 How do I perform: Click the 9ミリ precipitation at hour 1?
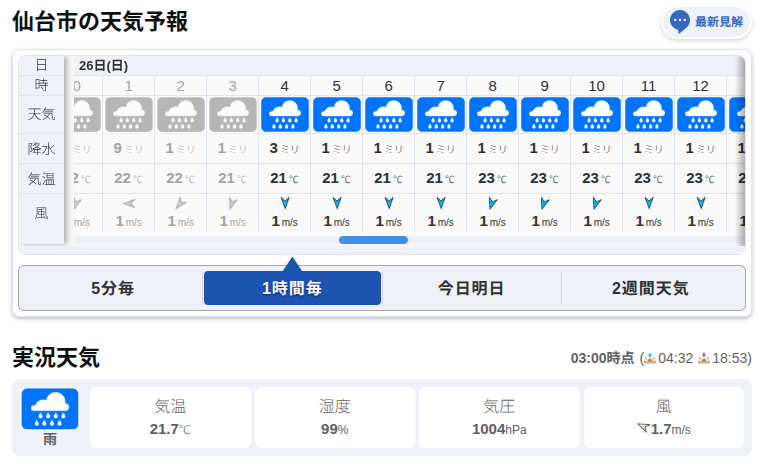(129, 148)
